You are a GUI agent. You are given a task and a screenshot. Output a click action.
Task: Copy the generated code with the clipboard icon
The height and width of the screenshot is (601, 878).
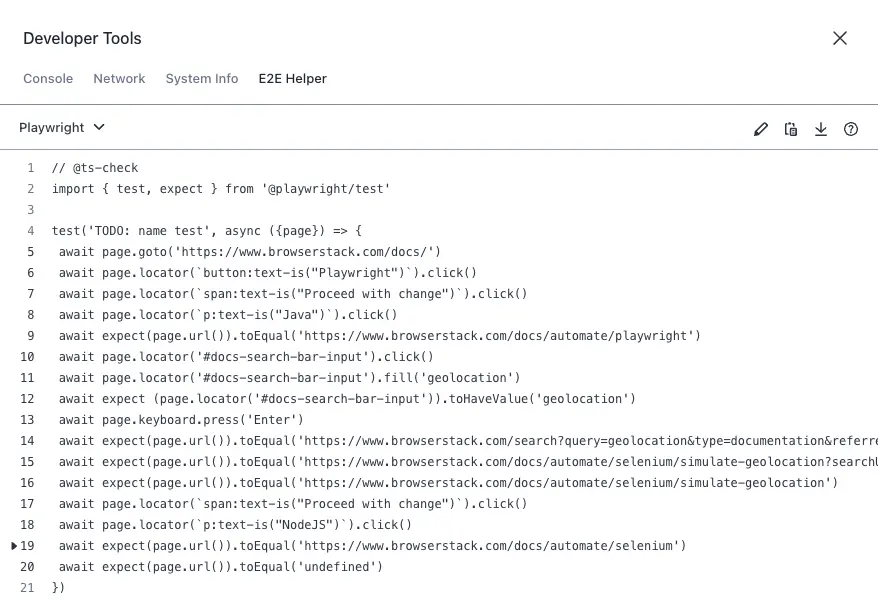tap(791, 129)
